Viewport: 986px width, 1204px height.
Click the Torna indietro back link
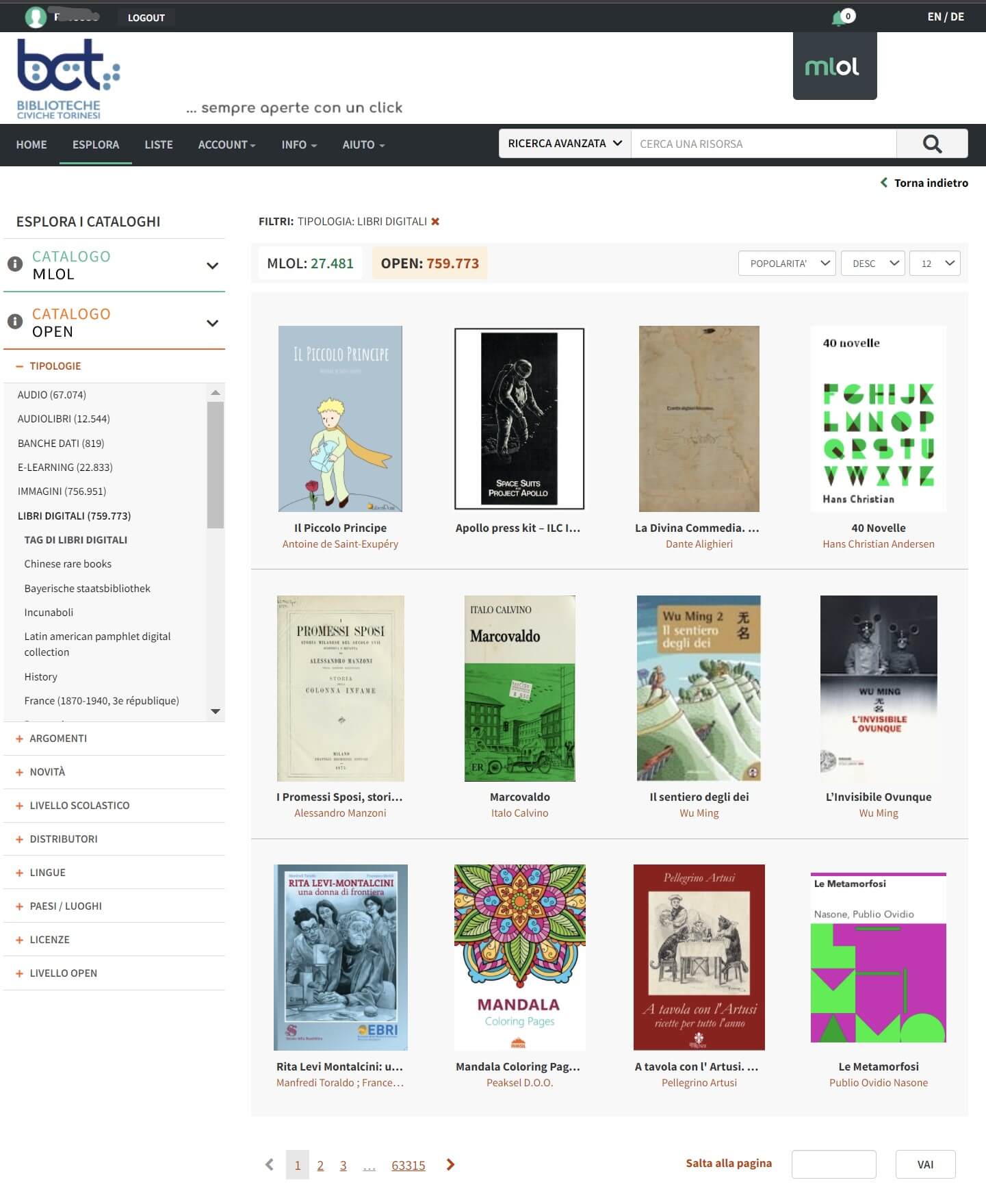click(924, 183)
